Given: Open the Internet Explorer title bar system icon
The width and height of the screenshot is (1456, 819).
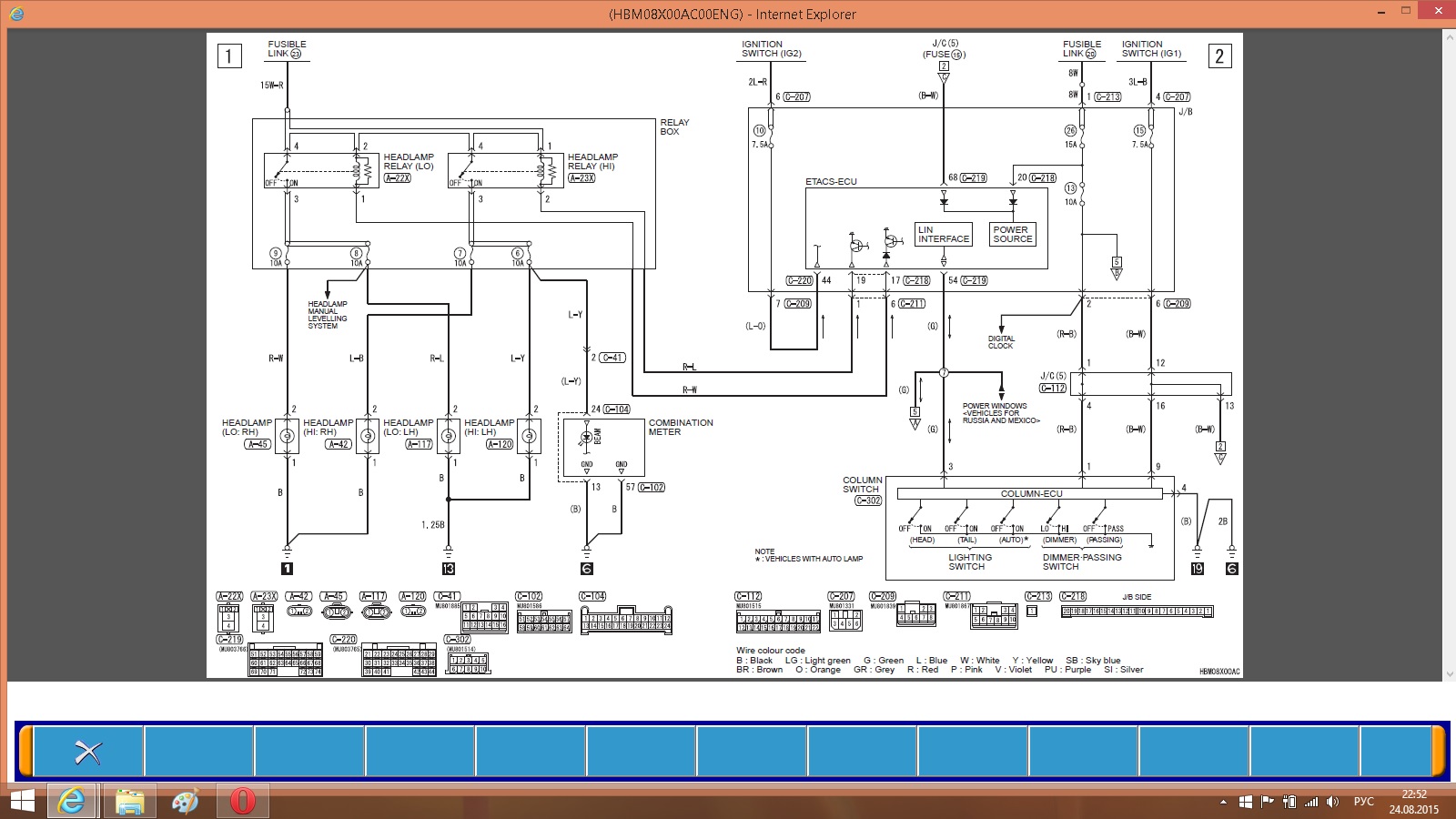Looking at the screenshot, I should [16, 14].
